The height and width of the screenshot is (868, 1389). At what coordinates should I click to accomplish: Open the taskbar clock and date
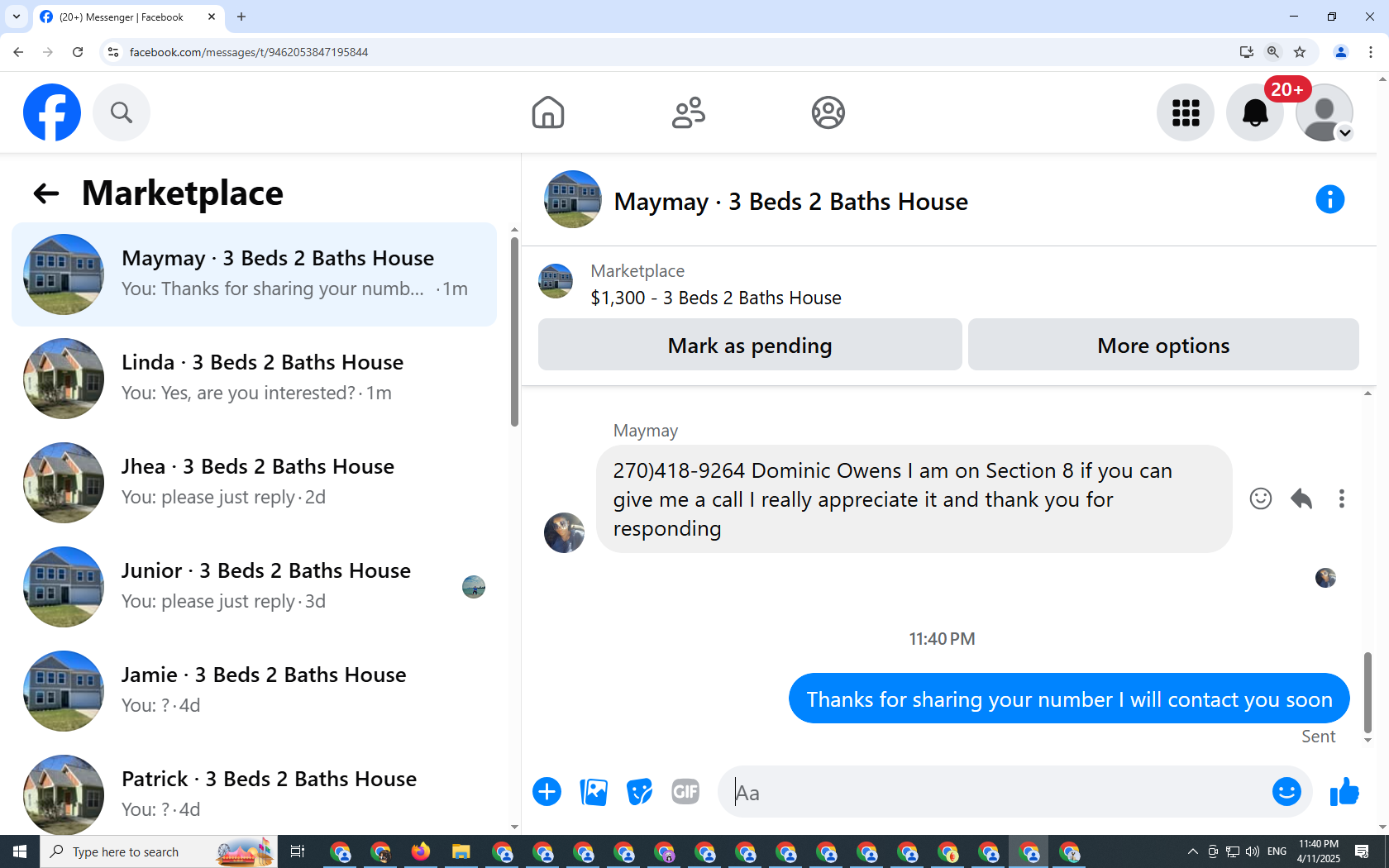click(x=1319, y=851)
